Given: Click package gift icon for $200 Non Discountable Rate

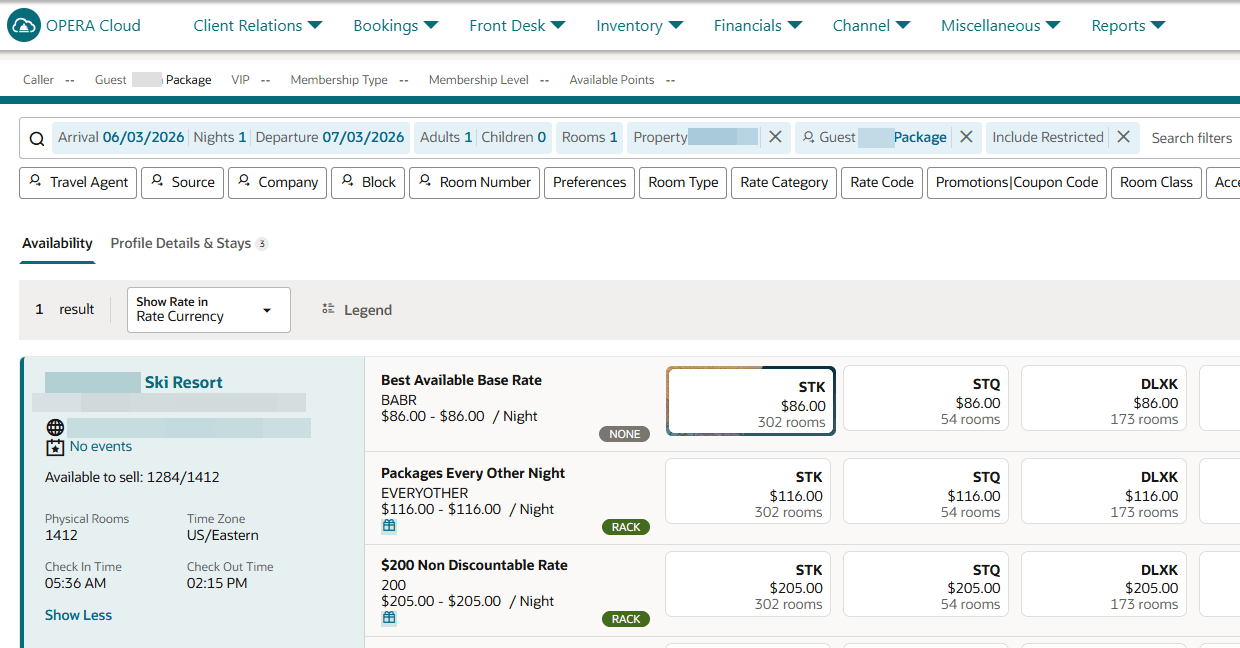Looking at the screenshot, I should coord(389,618).
